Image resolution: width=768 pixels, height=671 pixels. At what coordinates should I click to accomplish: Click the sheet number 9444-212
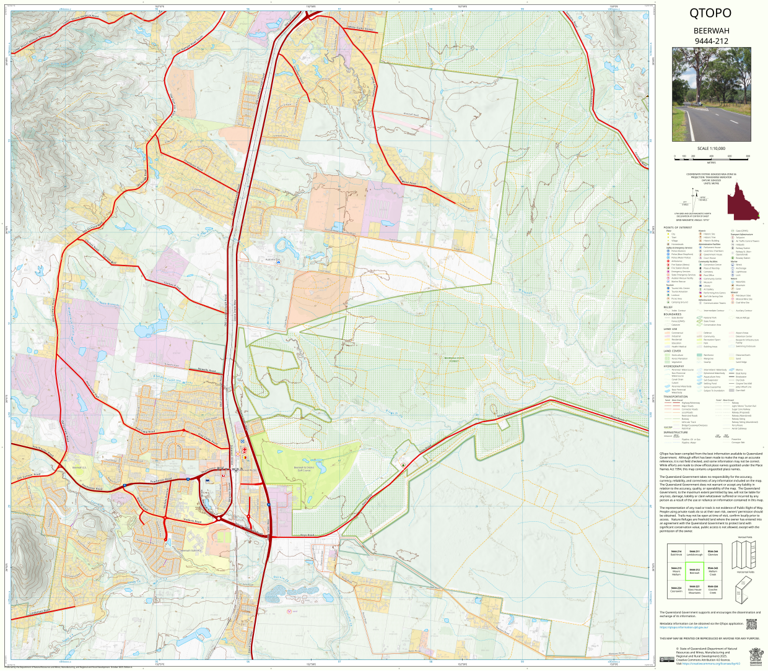[x=711, y=41]
